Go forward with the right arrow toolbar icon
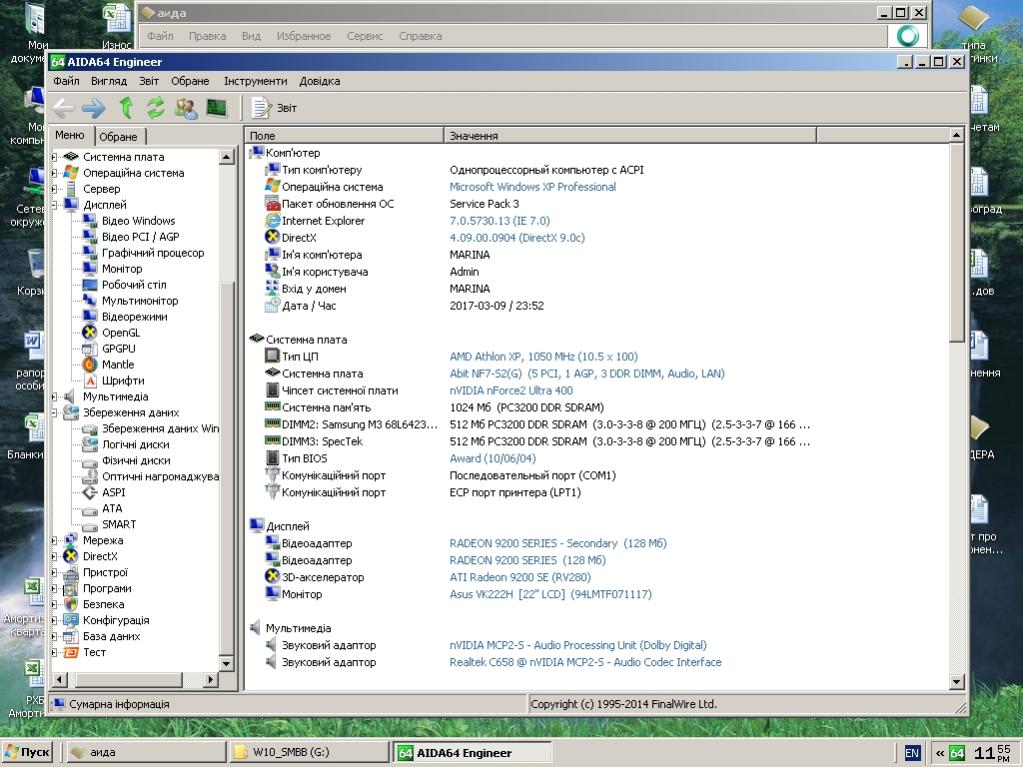 click(93, 108)
